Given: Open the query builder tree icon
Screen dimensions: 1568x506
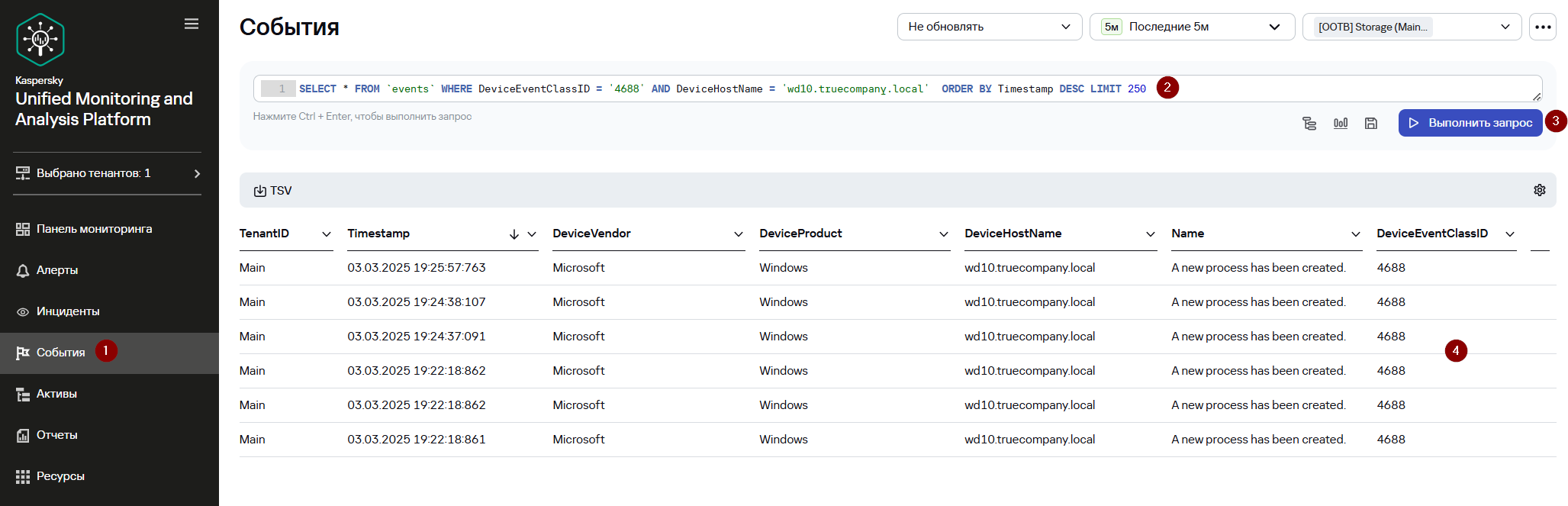Looking at the screenshot, I should click(1309, 123).
